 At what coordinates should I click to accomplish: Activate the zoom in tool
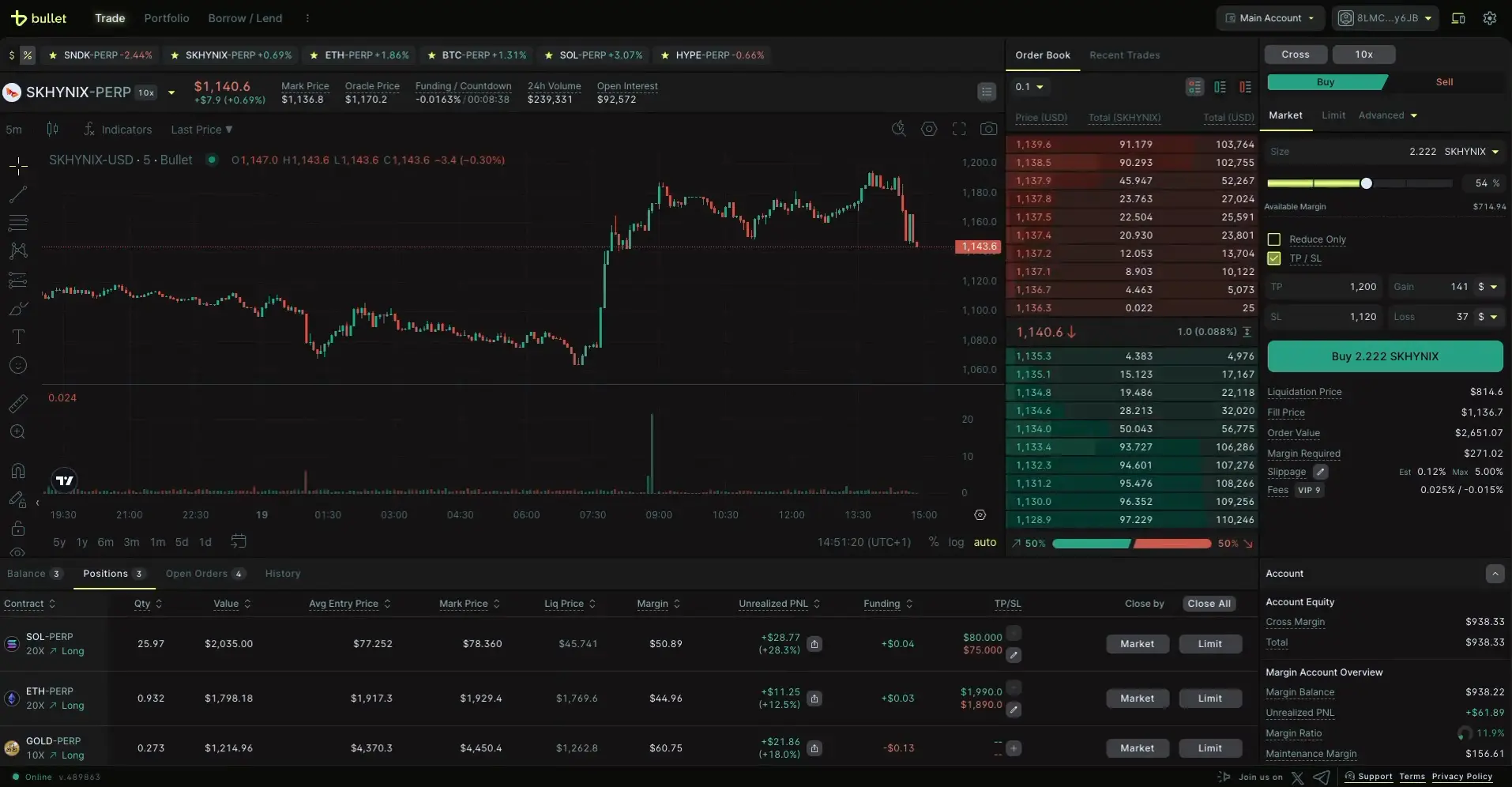[18, 432]
